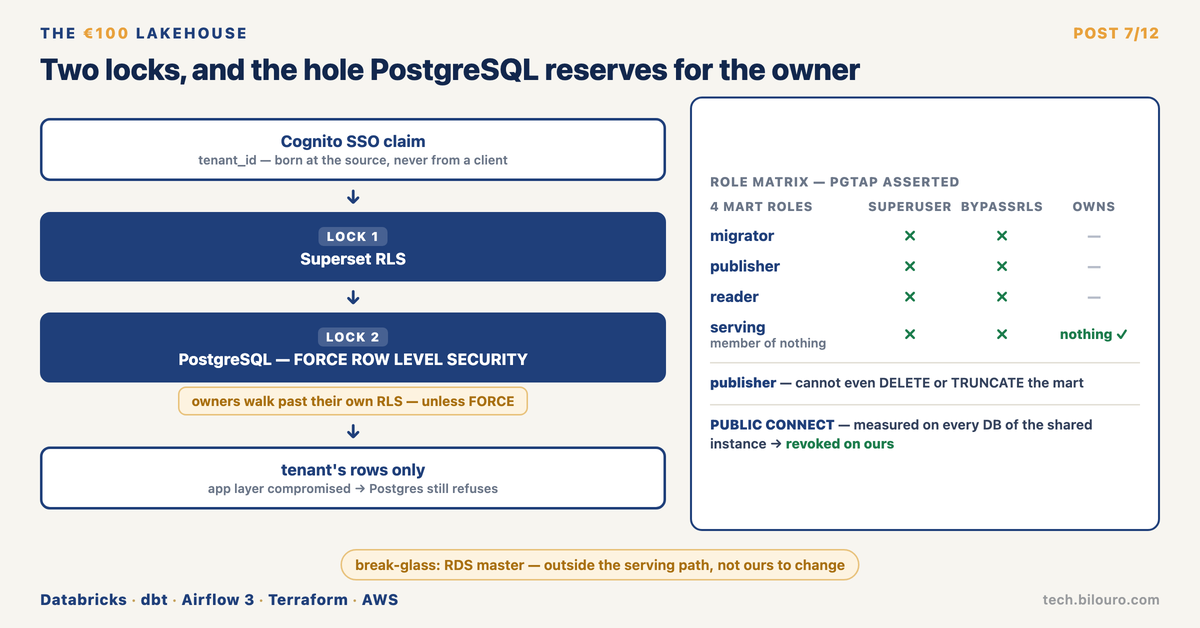Click publisher's SUPERUSER cross mark
The image size is (1200, 628).
910,267
